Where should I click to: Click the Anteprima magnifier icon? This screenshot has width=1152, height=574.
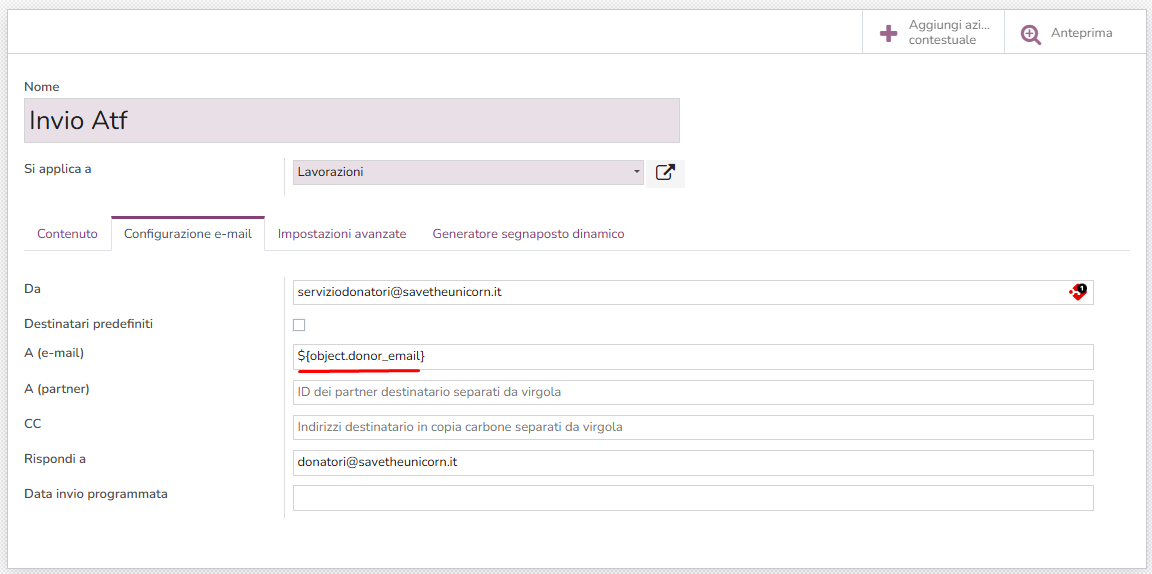[x=1030, y=34]
